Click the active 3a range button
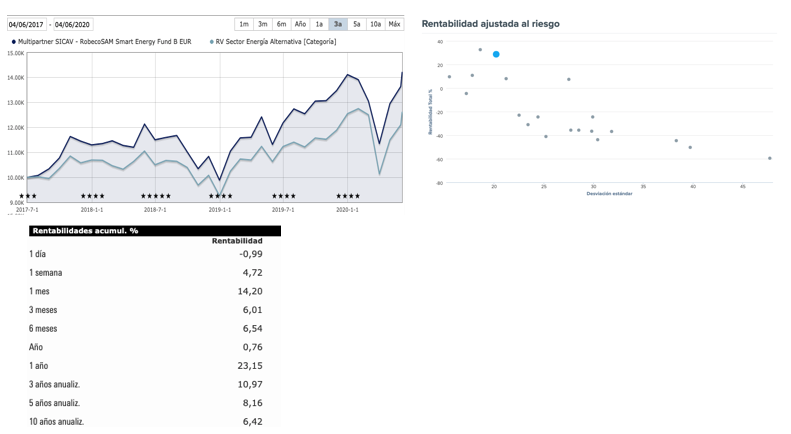 pos(338,24)
